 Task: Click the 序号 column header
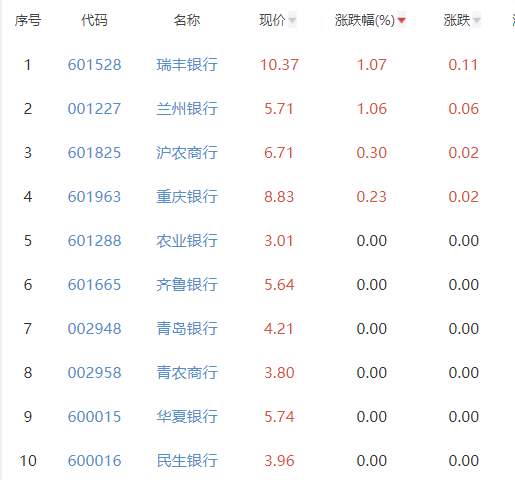pos(28,20)
